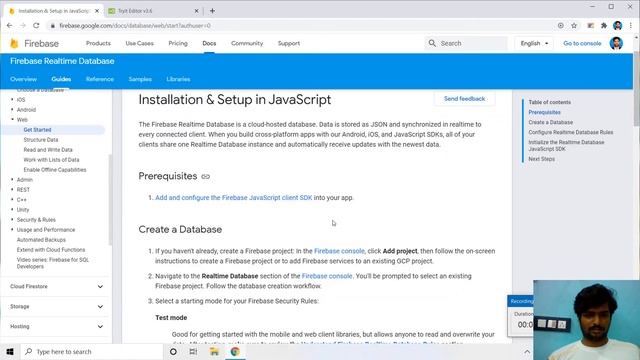Close the Tryit Editor tab
The height and width of the screenshot is (360, 640).
[196, 11]
